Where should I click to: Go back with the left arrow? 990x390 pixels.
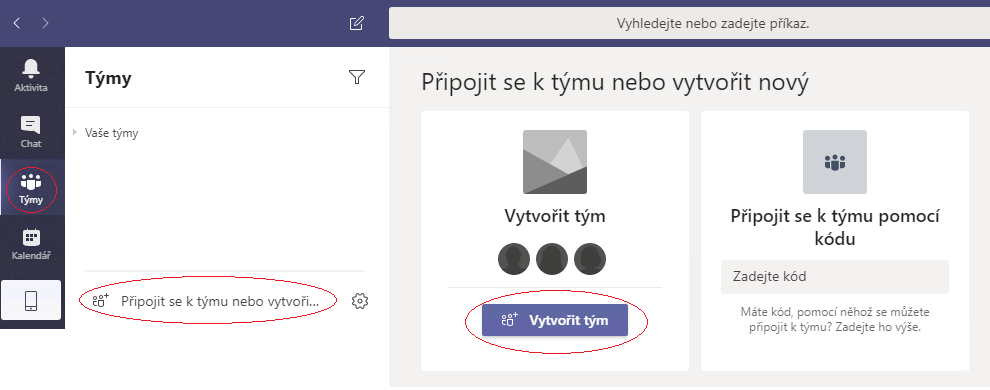click(17, 23)
